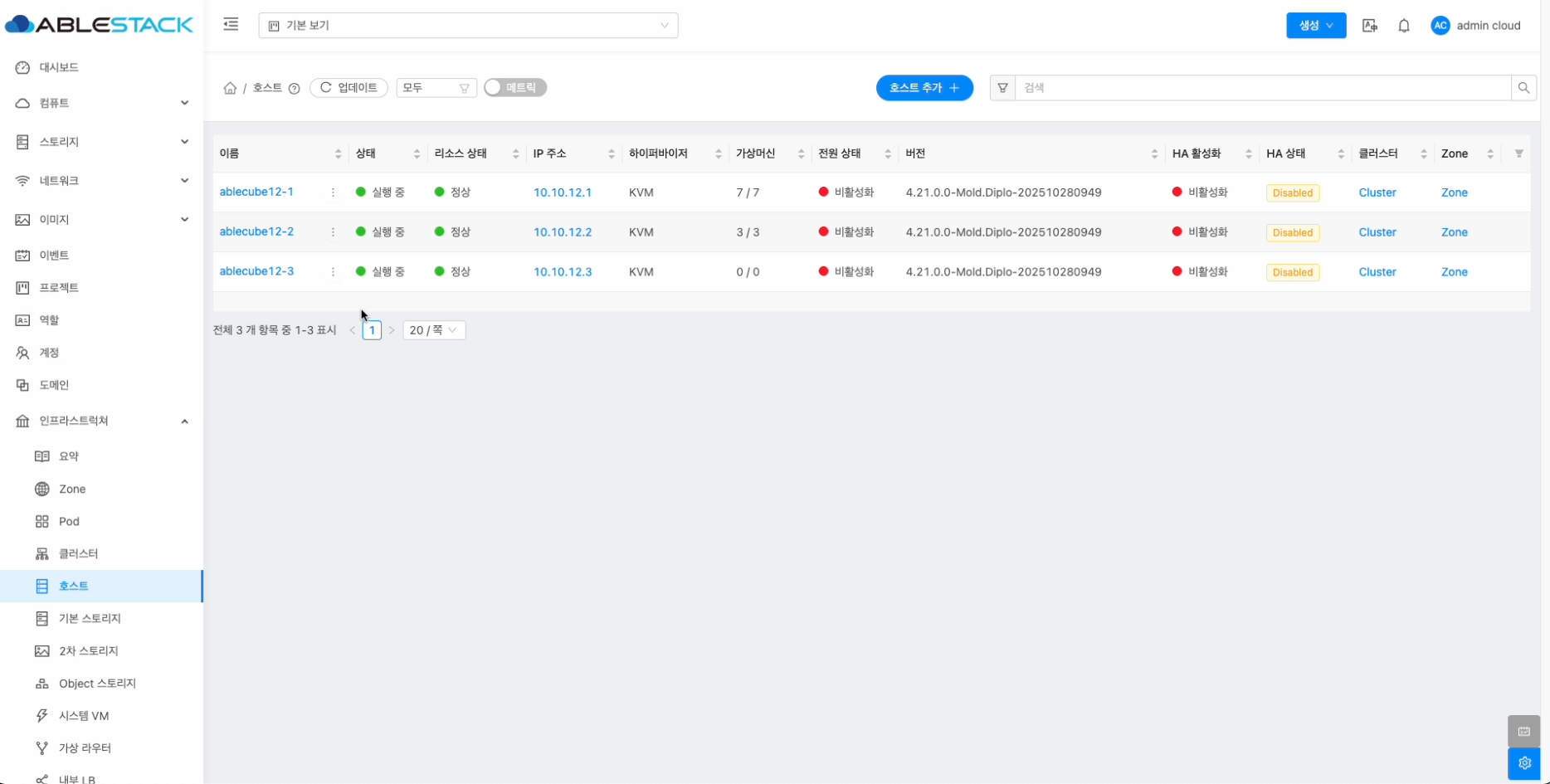Open the ablecube12-1 host link
1550x784 pixels.
tap(256, 192)
